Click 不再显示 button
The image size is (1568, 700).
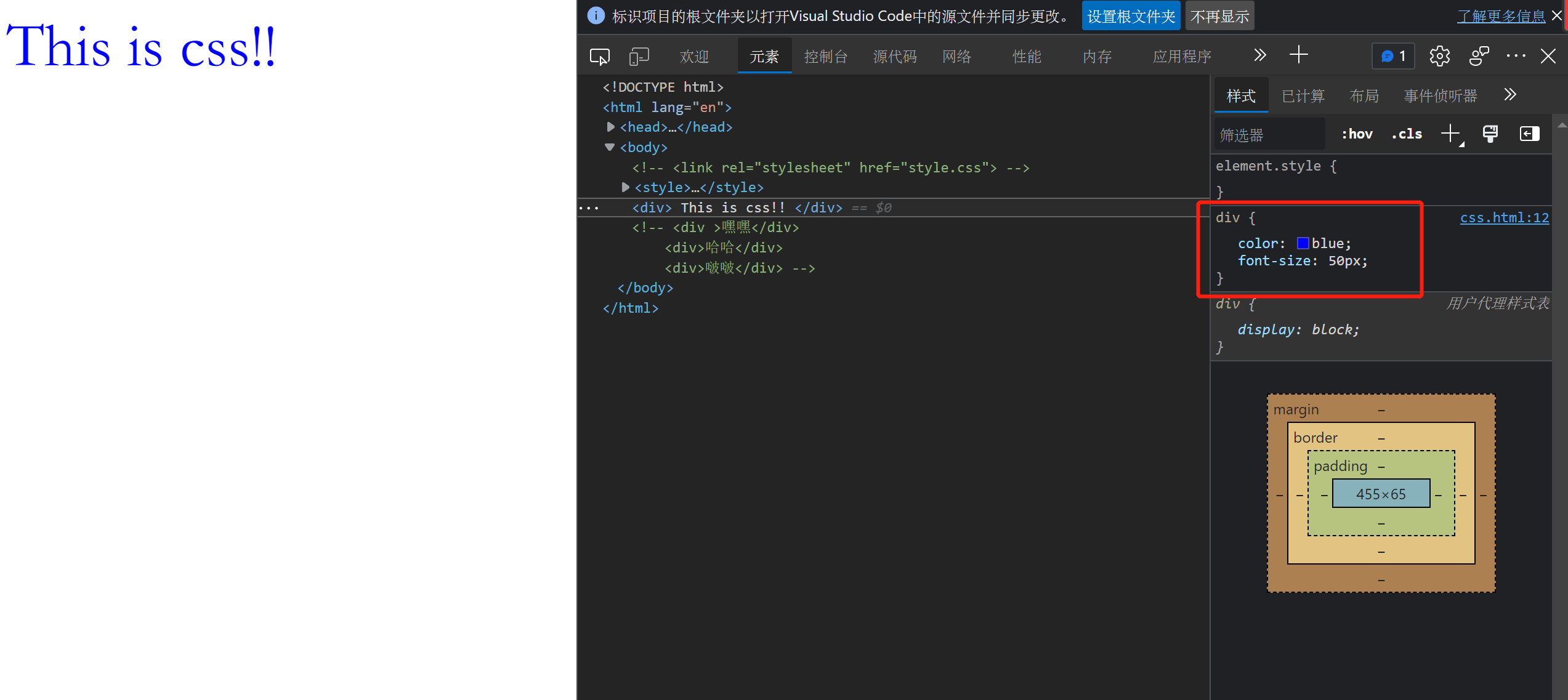[x=1219, y=16]
